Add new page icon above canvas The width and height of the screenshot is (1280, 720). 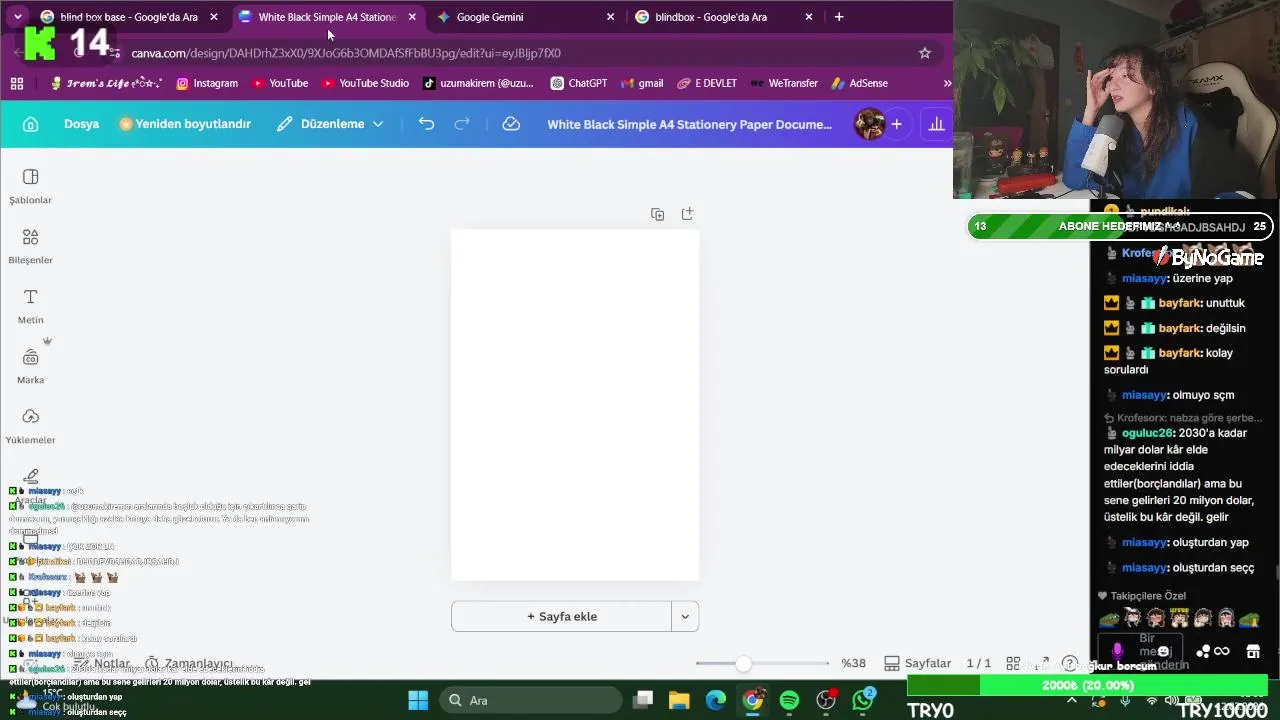point(687,214)
